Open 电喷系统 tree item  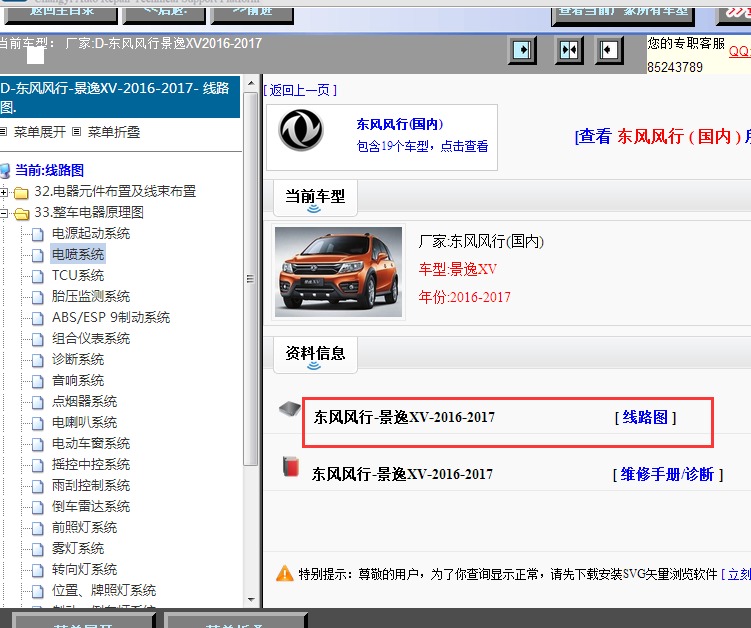78,254
